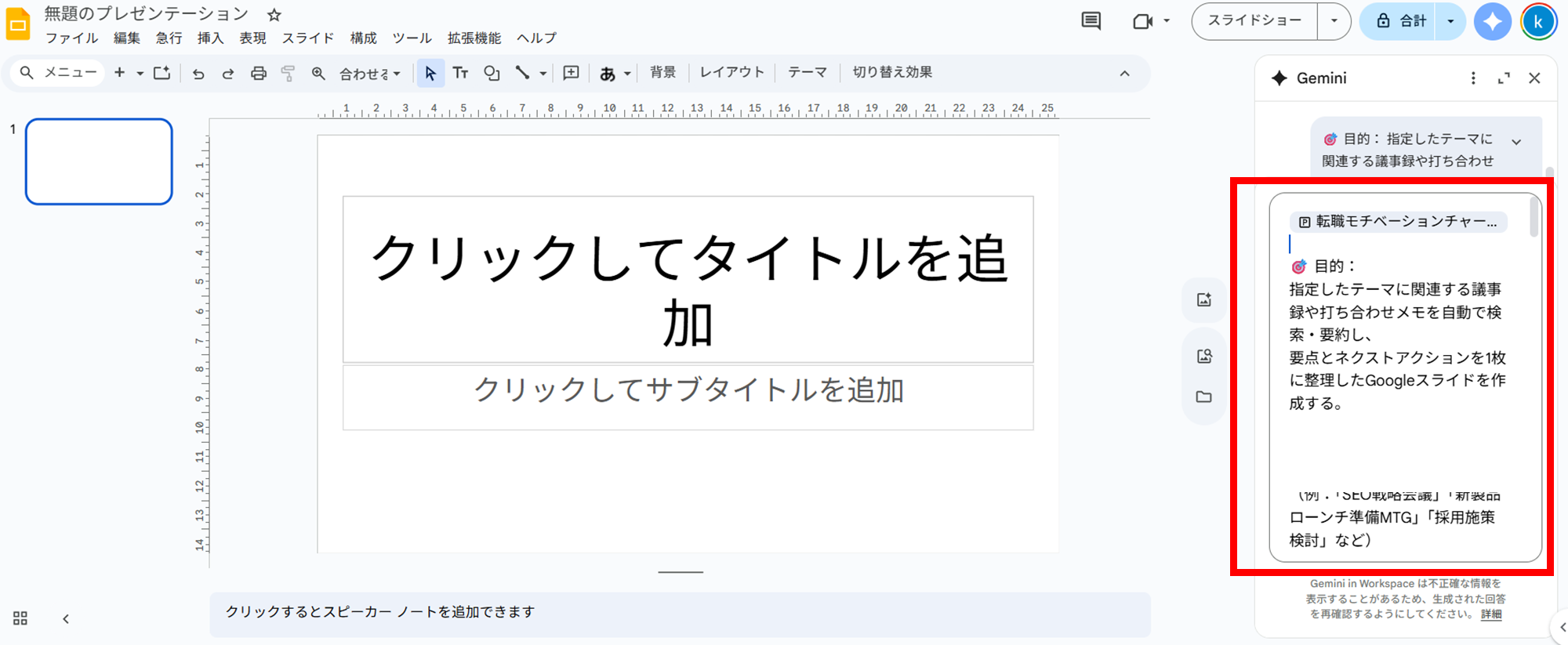
Task: Expand the zoom fit dropdown
Action: 371,74
